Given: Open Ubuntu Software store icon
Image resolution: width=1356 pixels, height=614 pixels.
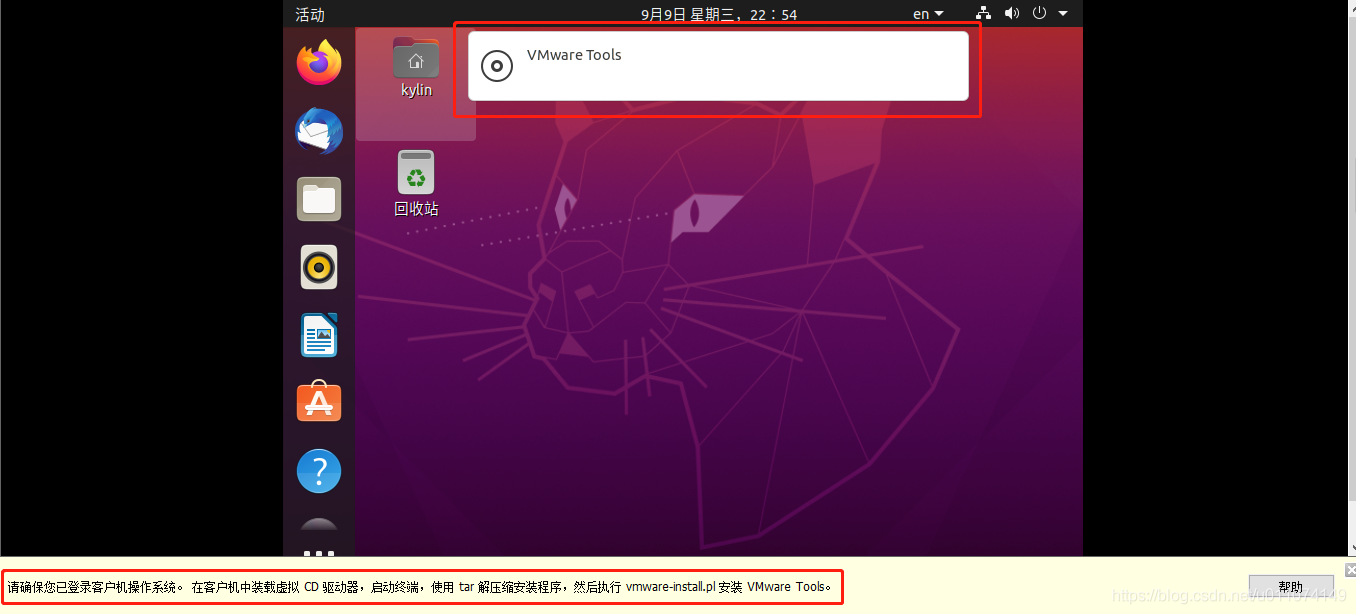Looking at the screenshot, I should pyautogui.click(x=319, y=402).
